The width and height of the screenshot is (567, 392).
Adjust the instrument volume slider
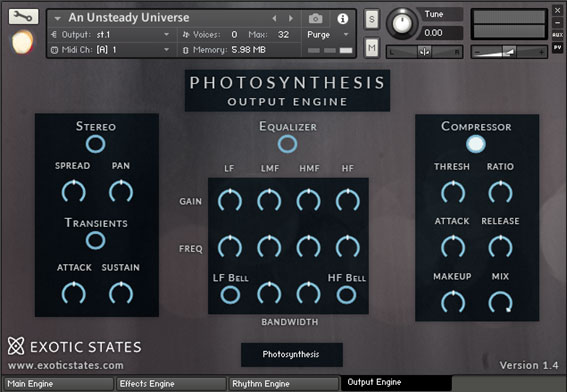tap(509, 52)
